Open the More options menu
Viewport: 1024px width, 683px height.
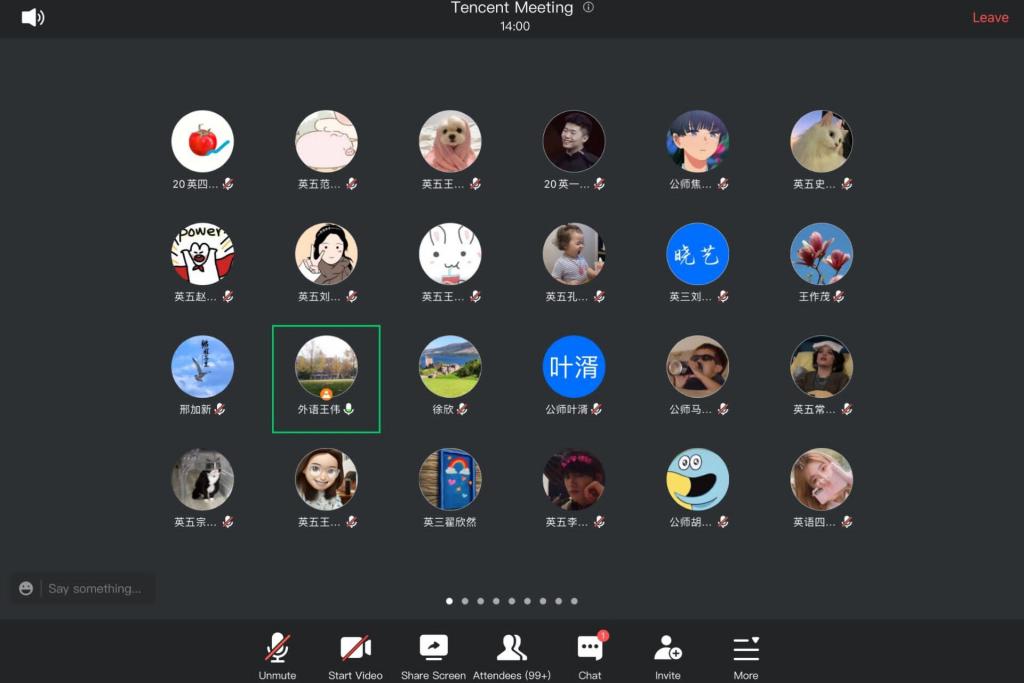pos(746,655)
